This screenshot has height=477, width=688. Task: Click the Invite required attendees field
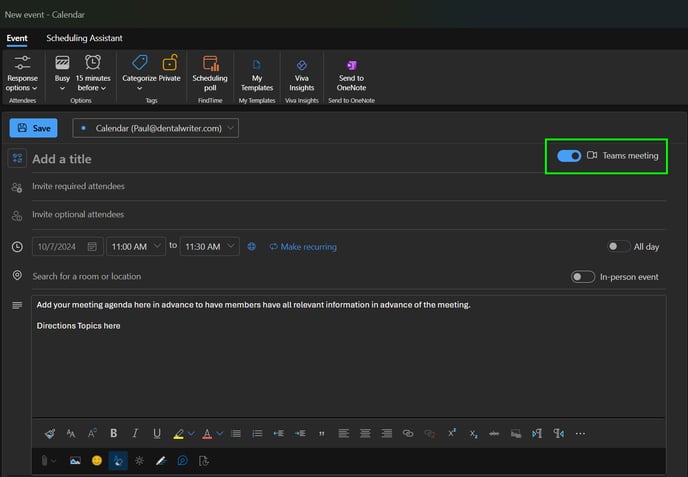349,186
